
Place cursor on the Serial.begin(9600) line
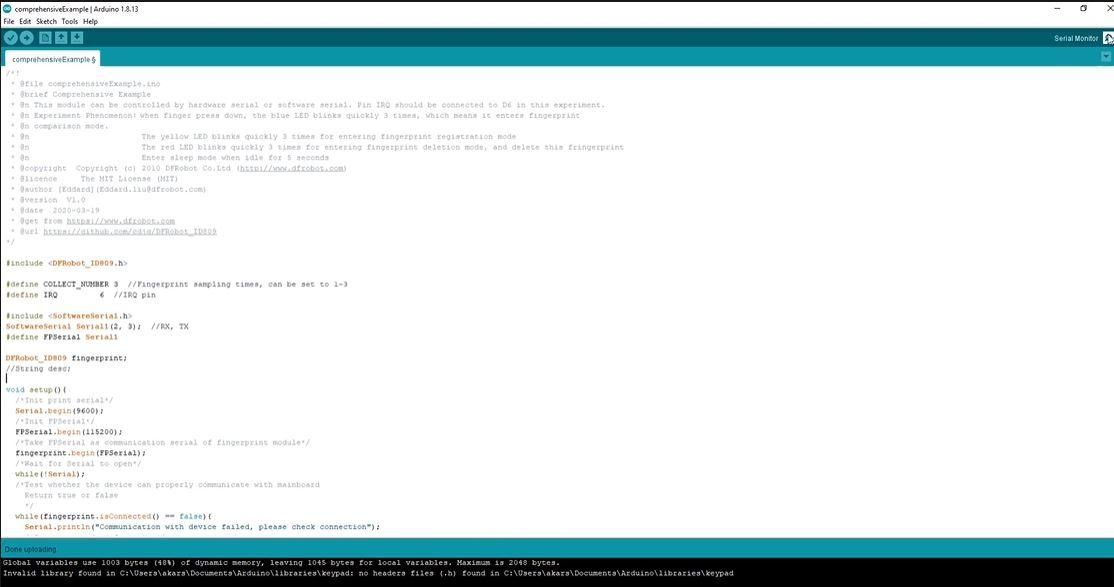pyautogui.click(x=60, y=410)
